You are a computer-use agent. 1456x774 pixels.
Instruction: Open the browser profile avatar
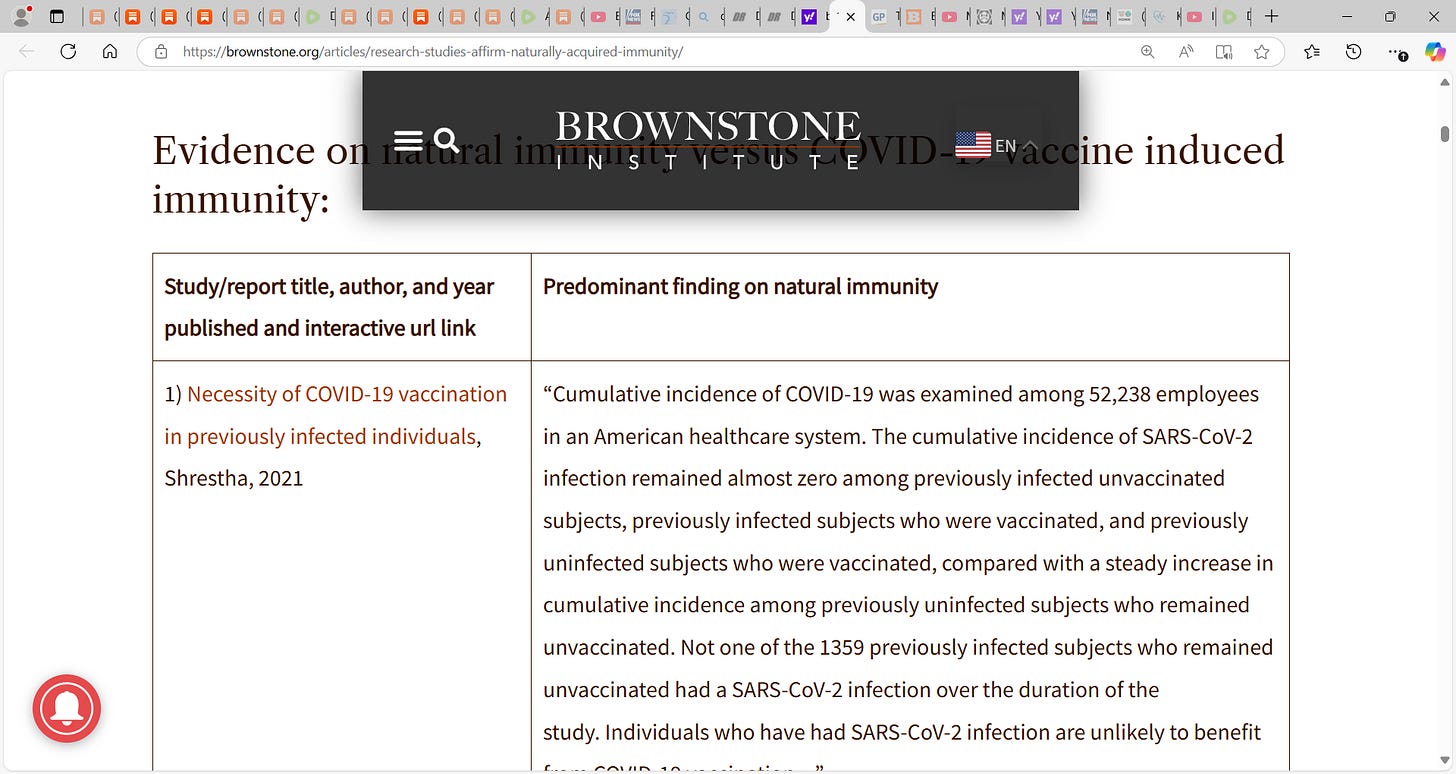click(21, 16)
